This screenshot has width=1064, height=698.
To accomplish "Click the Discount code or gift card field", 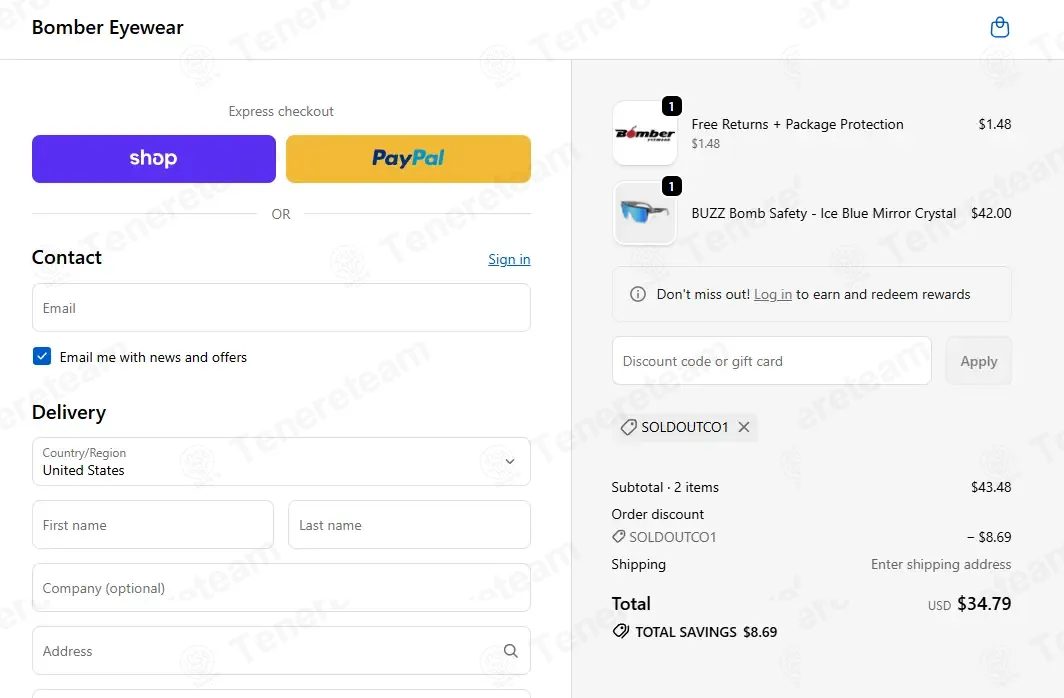I will 772,361.
